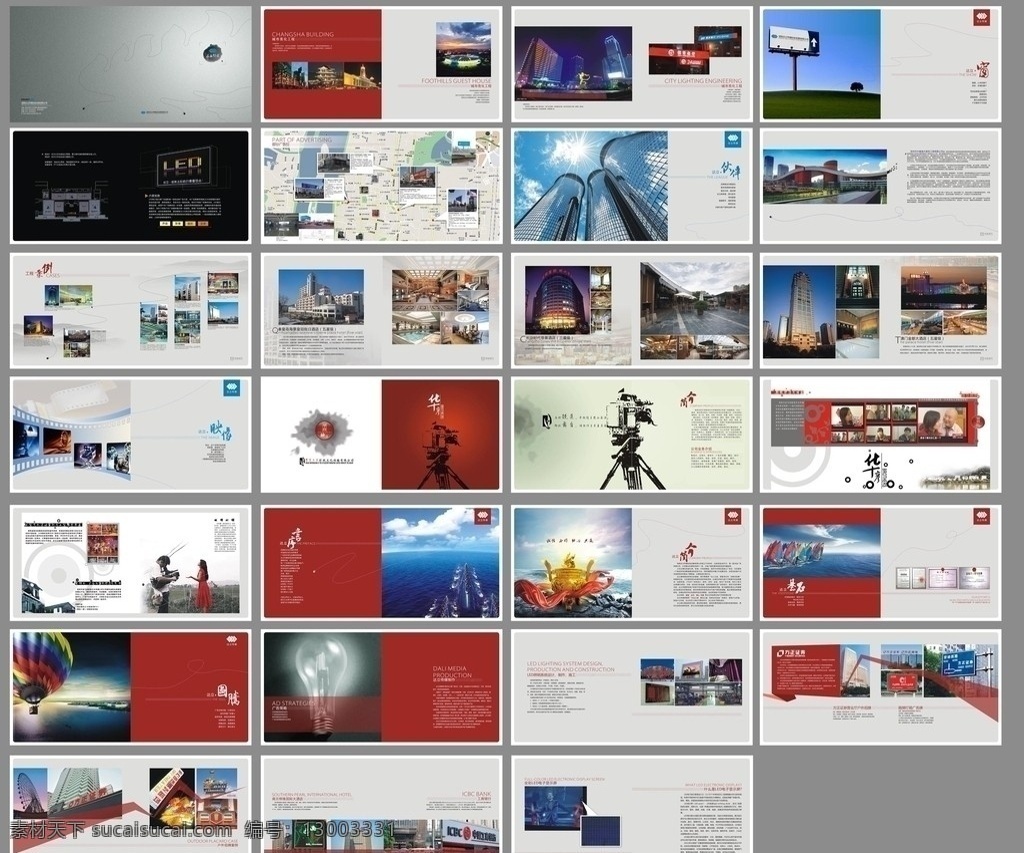
Task: Click the "DALI MEDIA PRODUCTION" title
Action: [x=452, y=671]
